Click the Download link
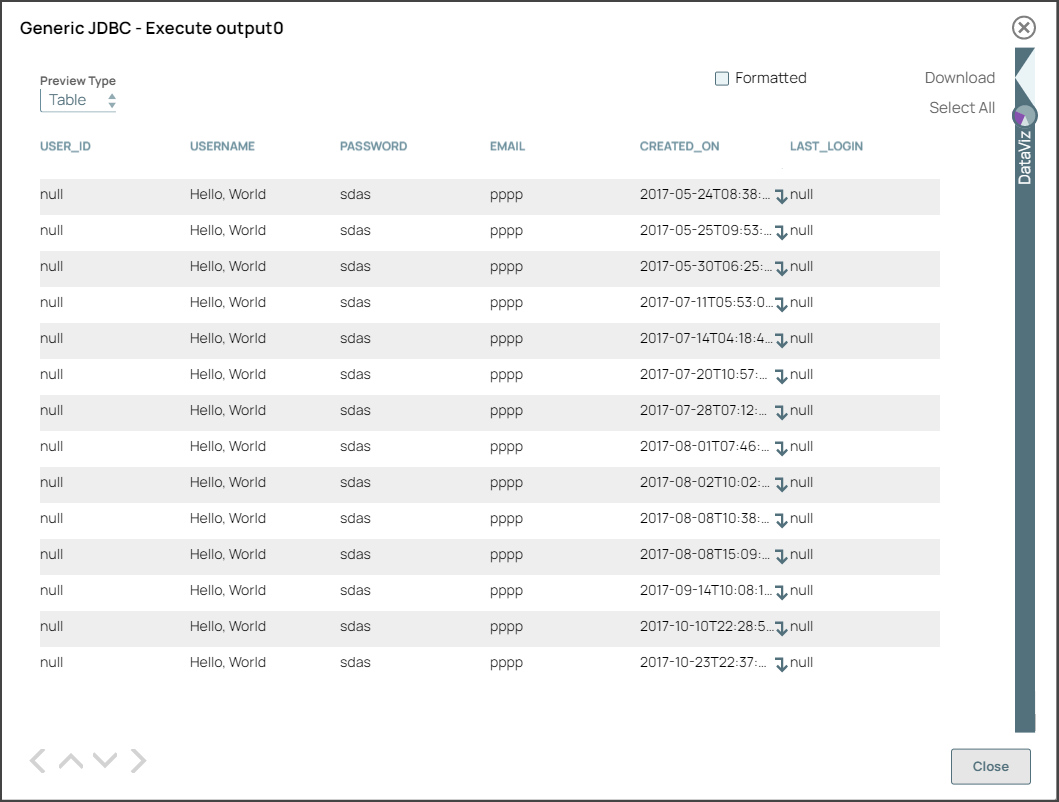The height and width of the screenshot is (802, 1059). pos(959,78)
